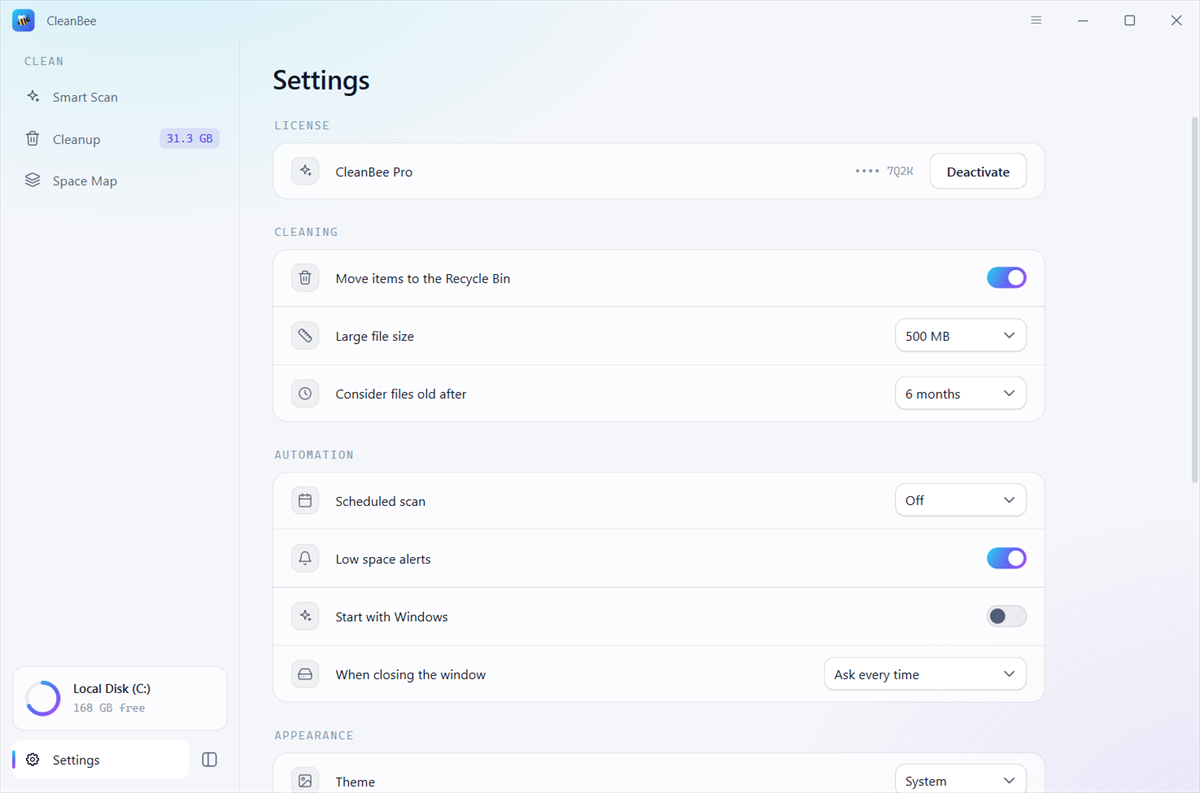This screenshot has height=793, width=1200.
Task: Click the Theme picture icon
Action: [x=305, y=781]
